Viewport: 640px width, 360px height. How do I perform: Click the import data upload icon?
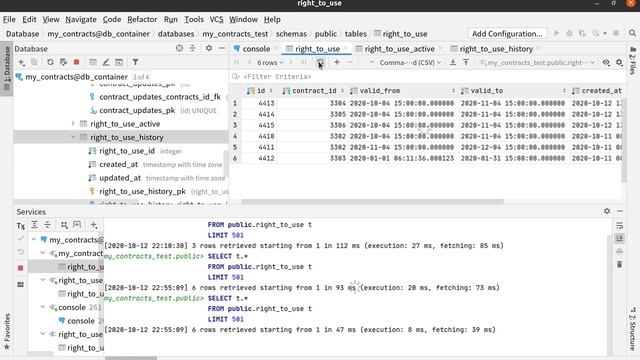tap(466, 62)
